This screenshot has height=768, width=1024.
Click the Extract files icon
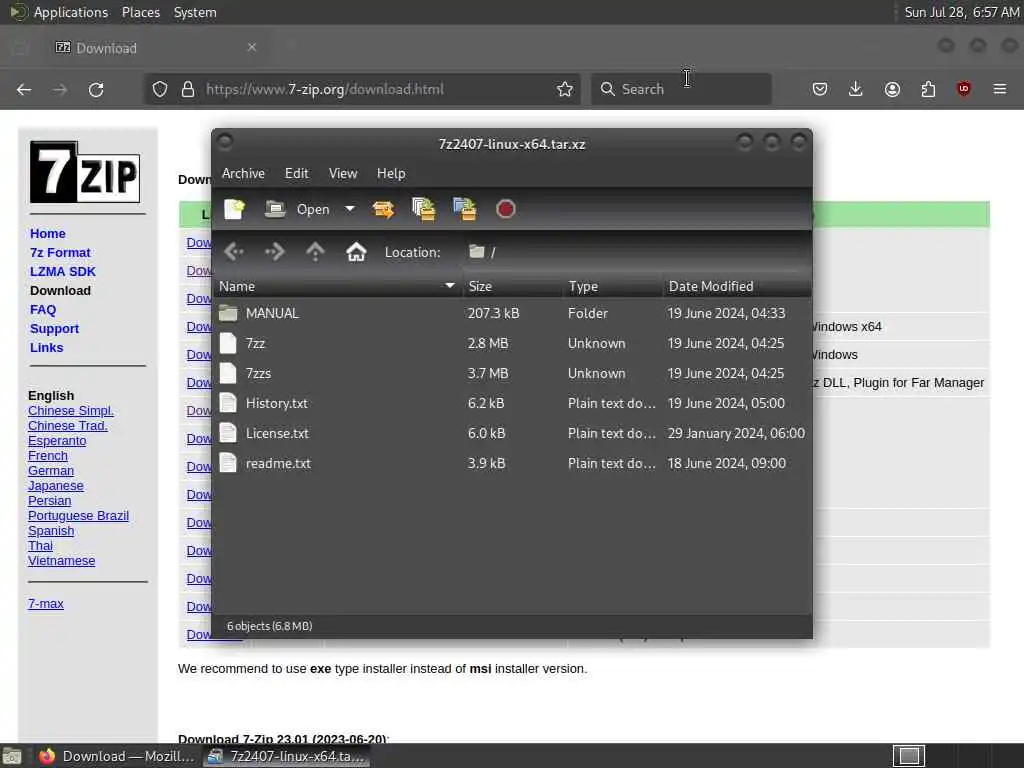click(383, 209)
